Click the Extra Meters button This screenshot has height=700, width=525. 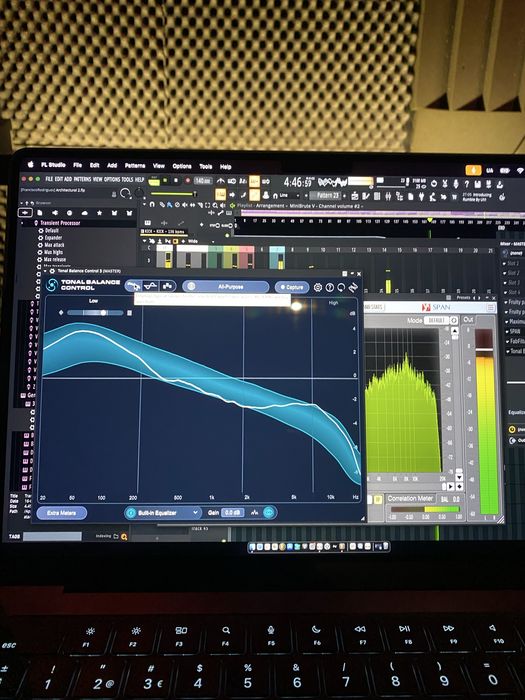point(62,513)
